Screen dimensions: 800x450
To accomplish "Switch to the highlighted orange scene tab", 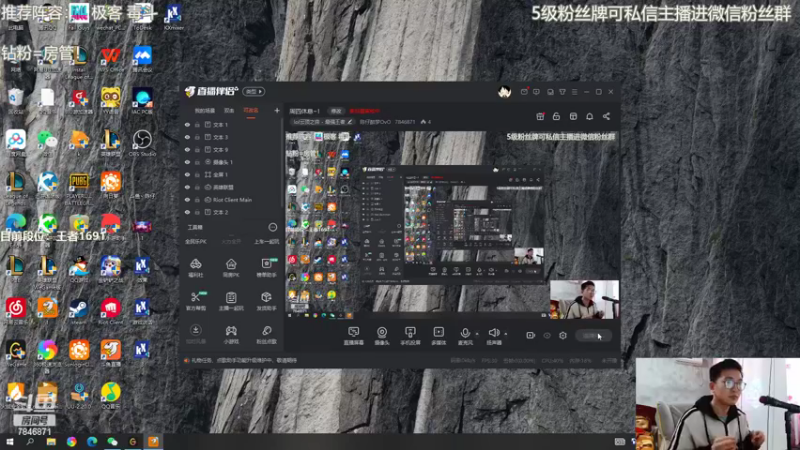I will [251, 111].
